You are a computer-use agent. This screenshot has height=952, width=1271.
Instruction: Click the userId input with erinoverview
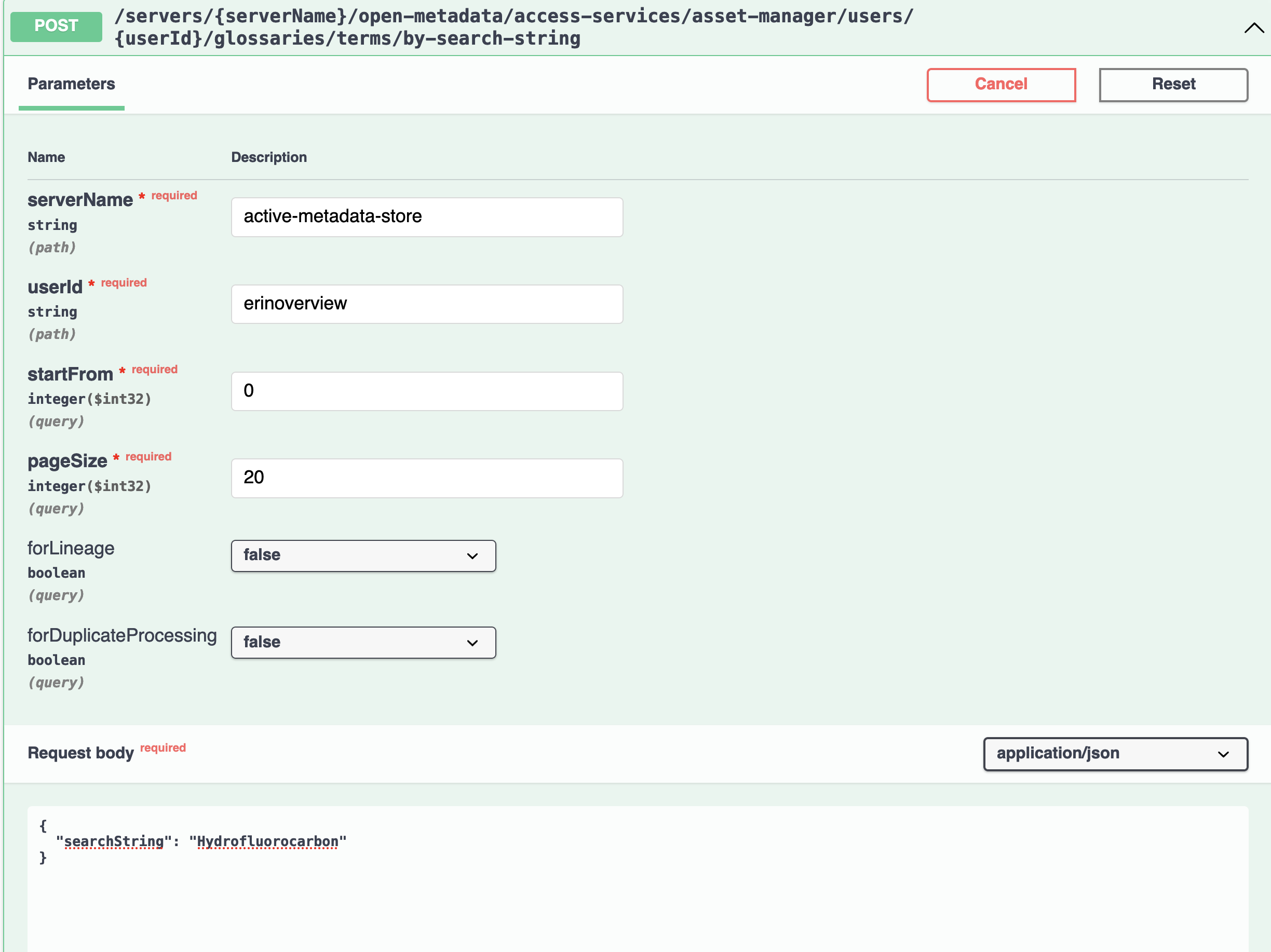426,304
